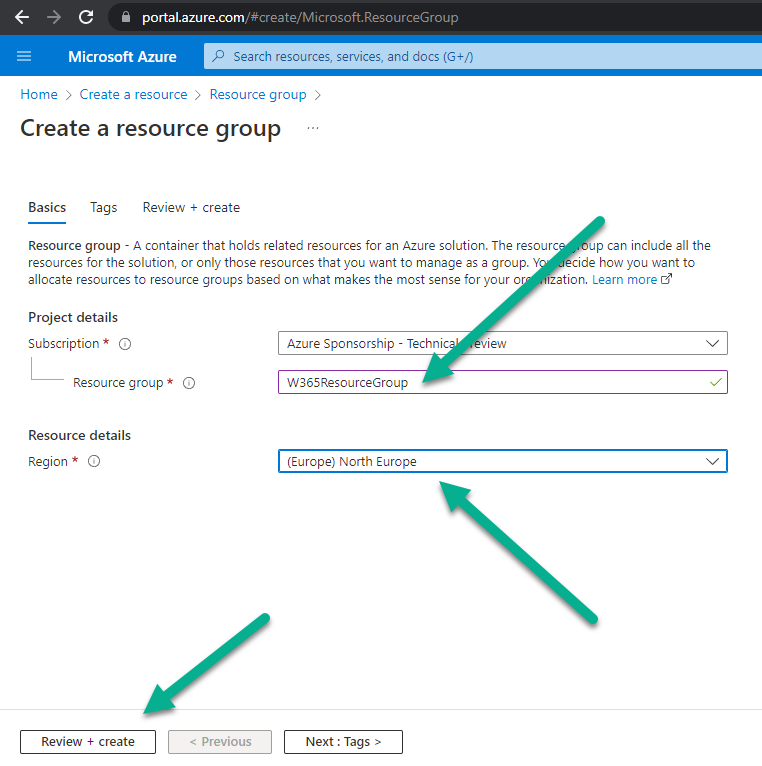Click the padlock site security icon
Image resolution: width=762 pixels, height=766 pixels.
click(126, 17)
